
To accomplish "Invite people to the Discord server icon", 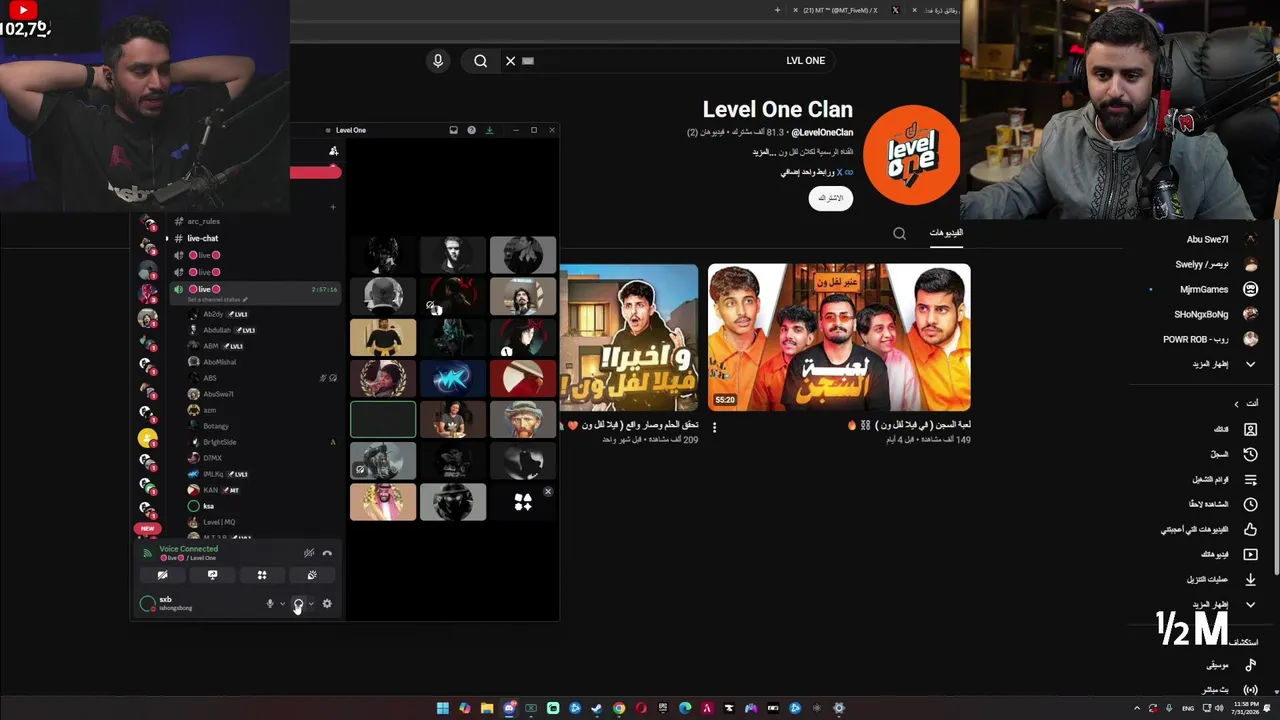I will [x=334, y=151].
